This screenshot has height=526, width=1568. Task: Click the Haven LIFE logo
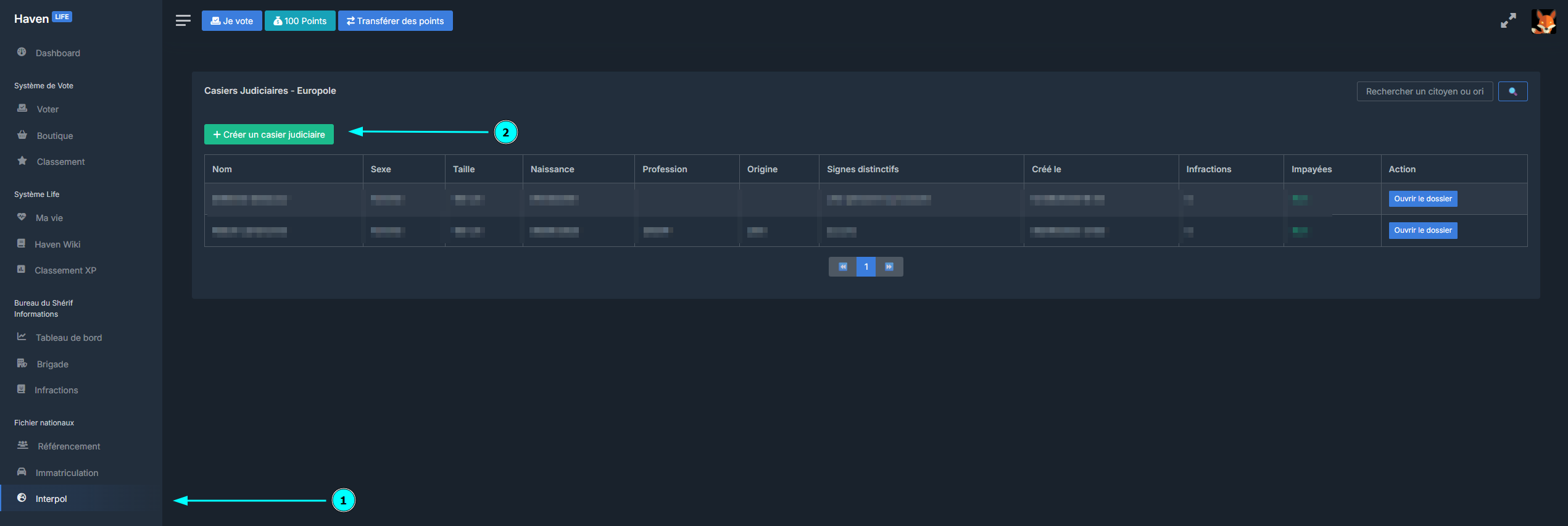(x=43, y=19)
